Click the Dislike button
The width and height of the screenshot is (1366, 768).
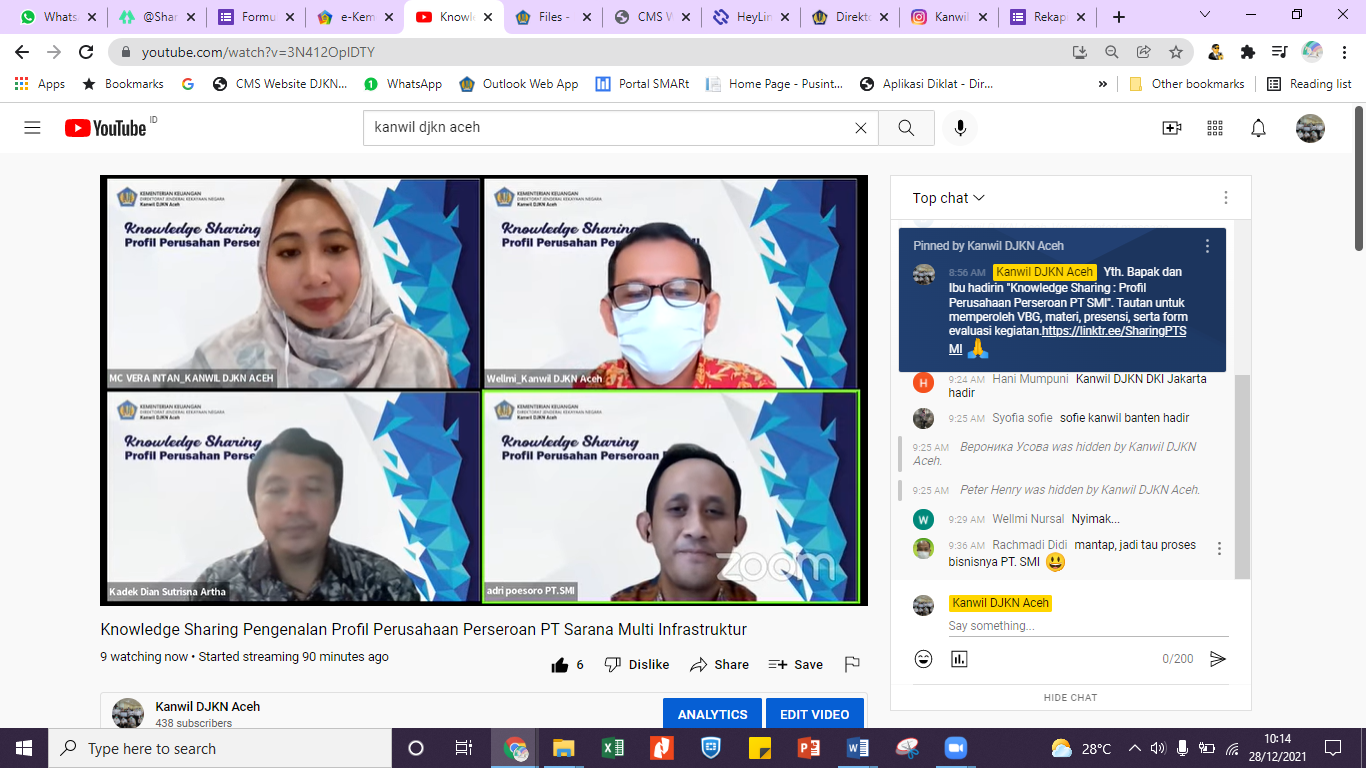point(637,664)
